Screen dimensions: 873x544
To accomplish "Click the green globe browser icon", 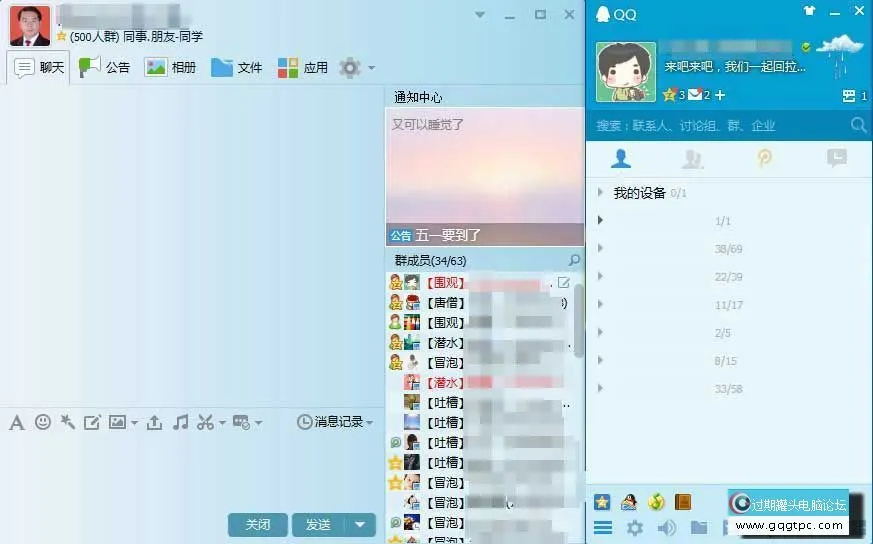I will coord(656,502).
